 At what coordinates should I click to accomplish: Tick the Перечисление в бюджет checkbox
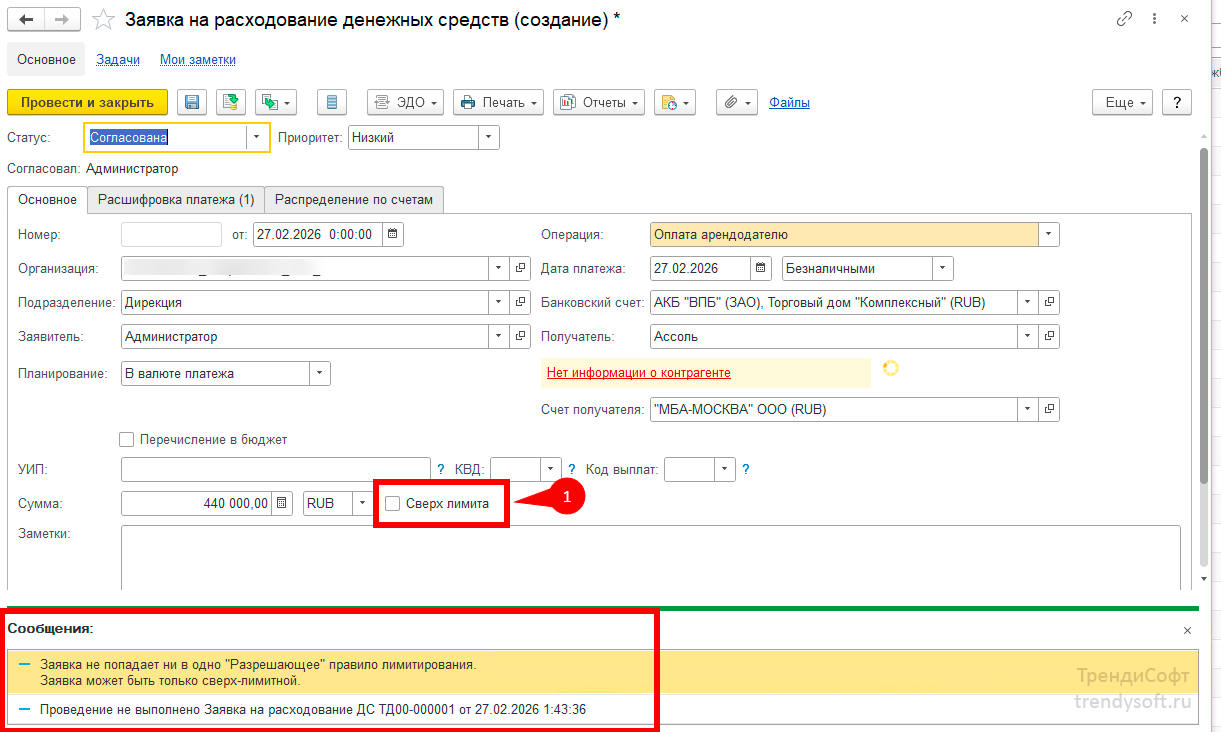[126, 439]
